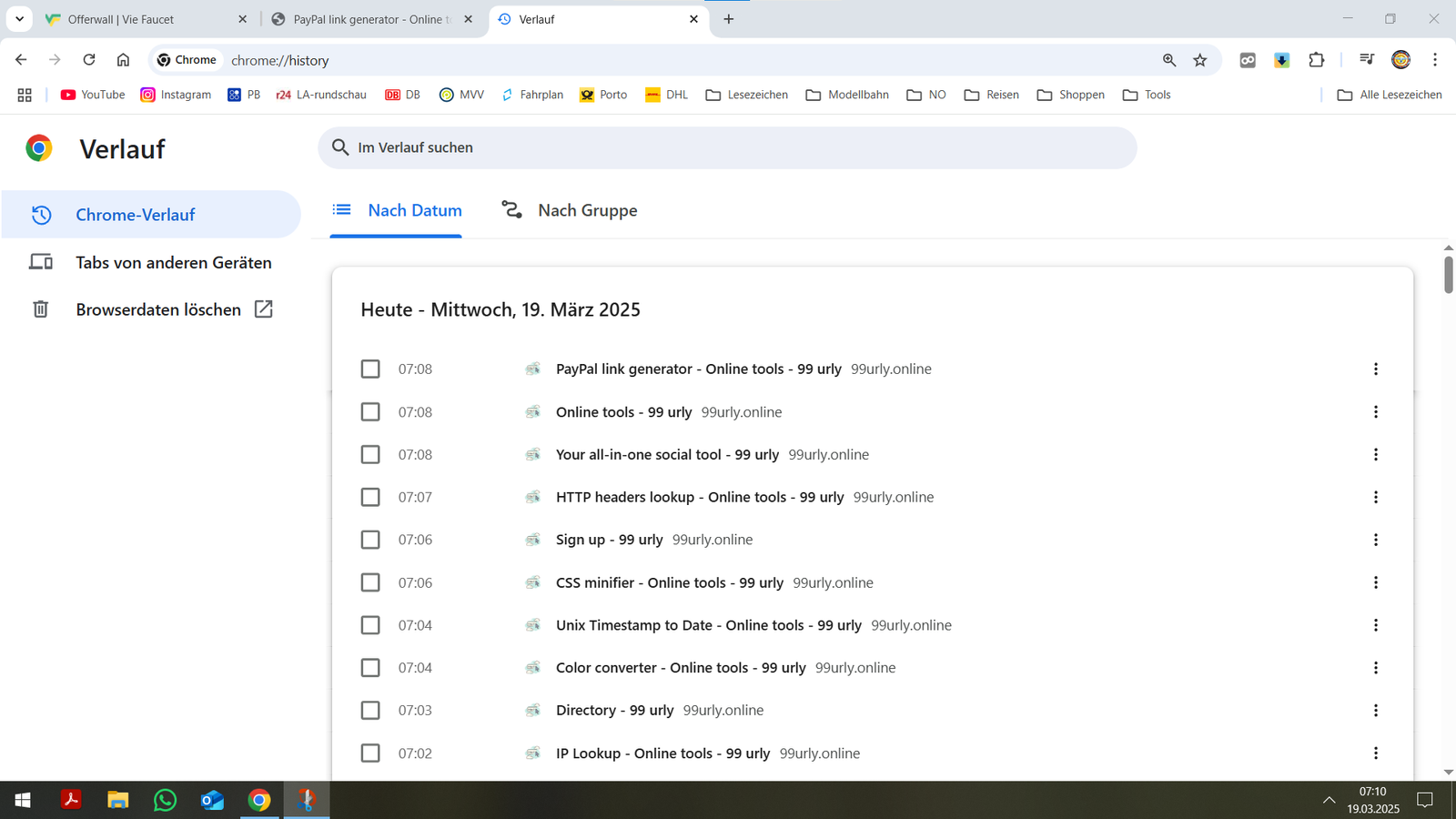
Task: Open the Instagram bookmark
Action: click(x=176, y=95)
